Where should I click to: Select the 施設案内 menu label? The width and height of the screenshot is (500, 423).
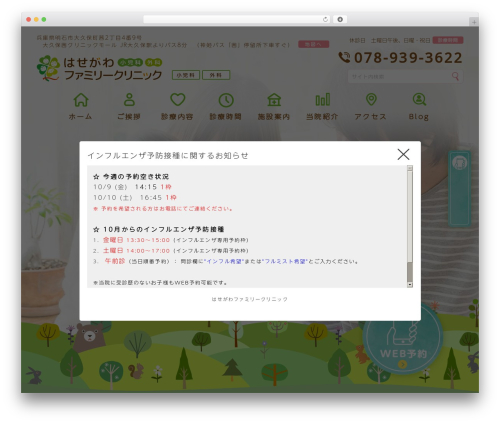point(274,117)
